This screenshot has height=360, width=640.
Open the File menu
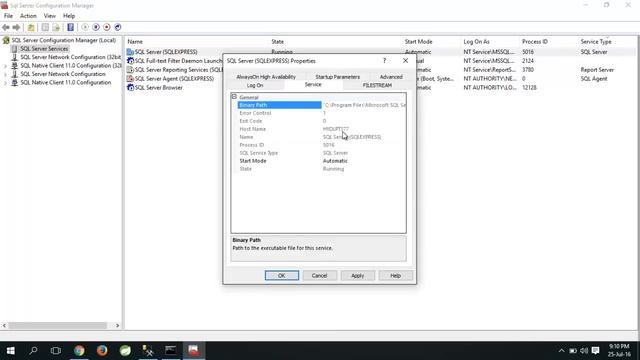[8, 16]
